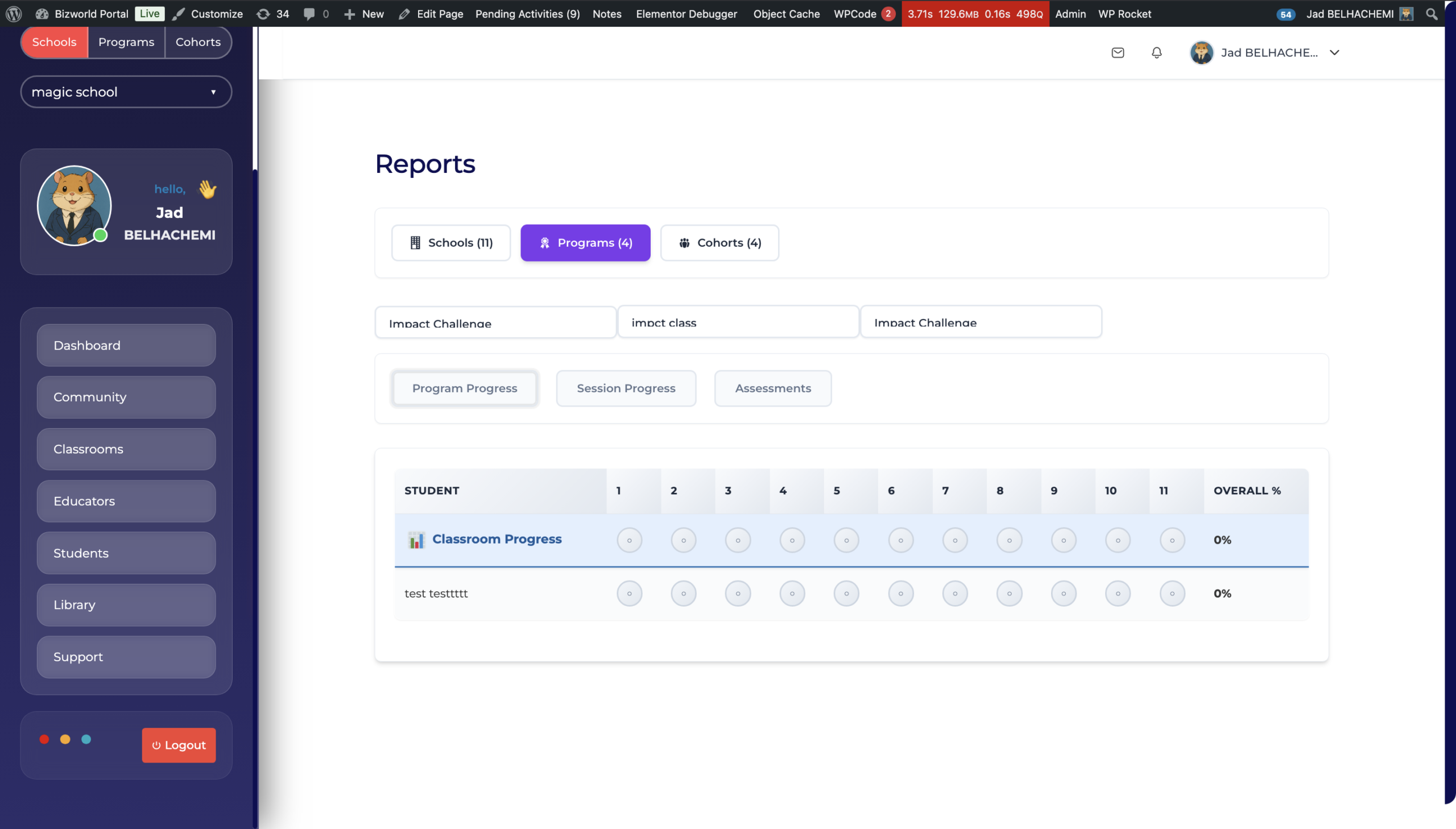The width and height of the screenshot is (1456, 829).
Task: Toggle session 5 circle in Classroom Progress row
Action: (x=846, y=540)
